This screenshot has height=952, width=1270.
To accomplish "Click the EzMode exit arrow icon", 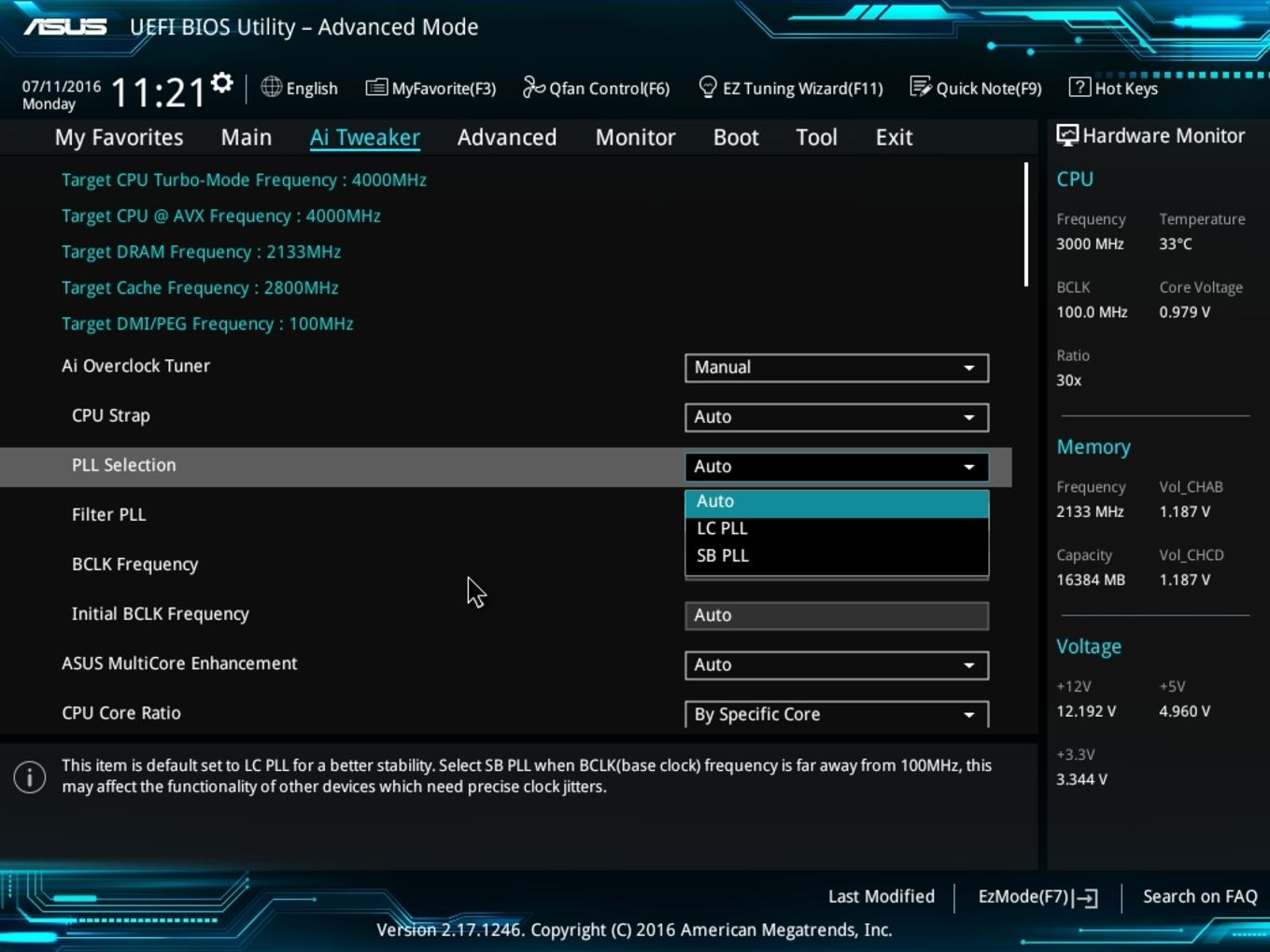I will 1085,898.
